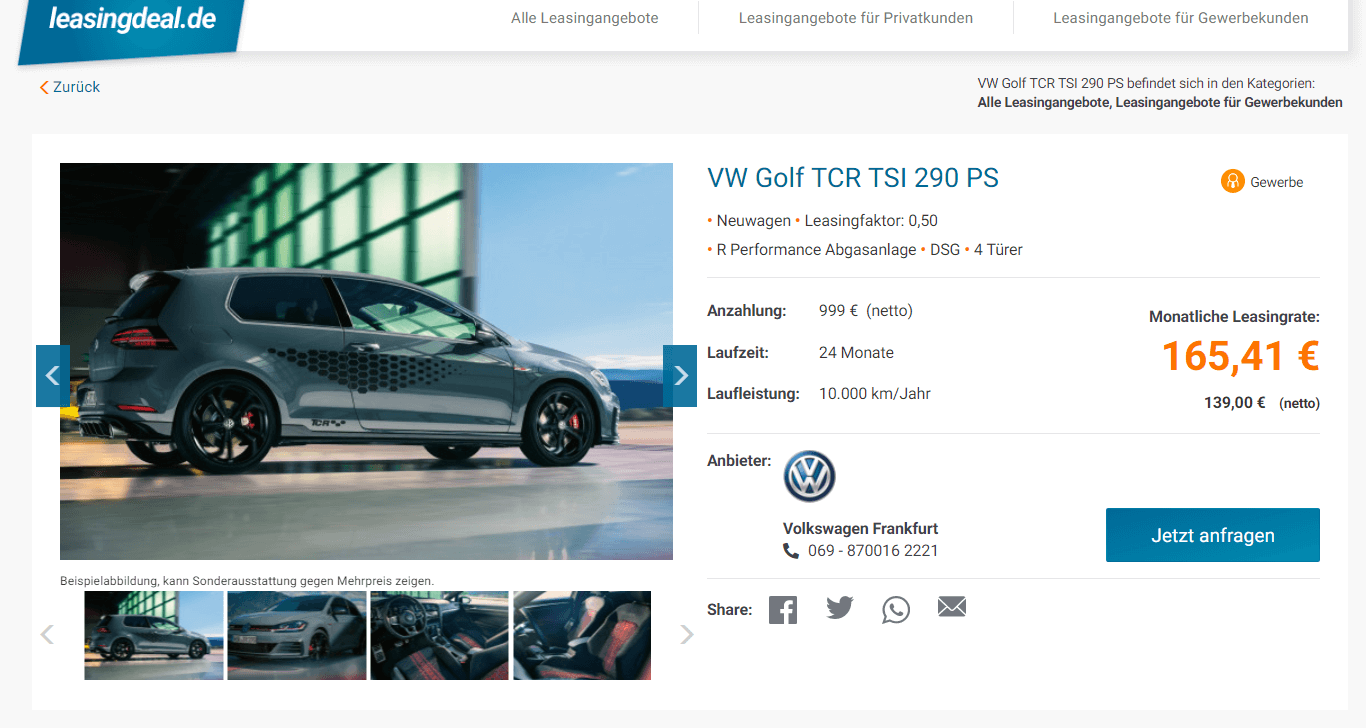Share the offer on Twitter
Image resolution: width=1366 pixels, height=728 pixels.
(x=840, y=607)
